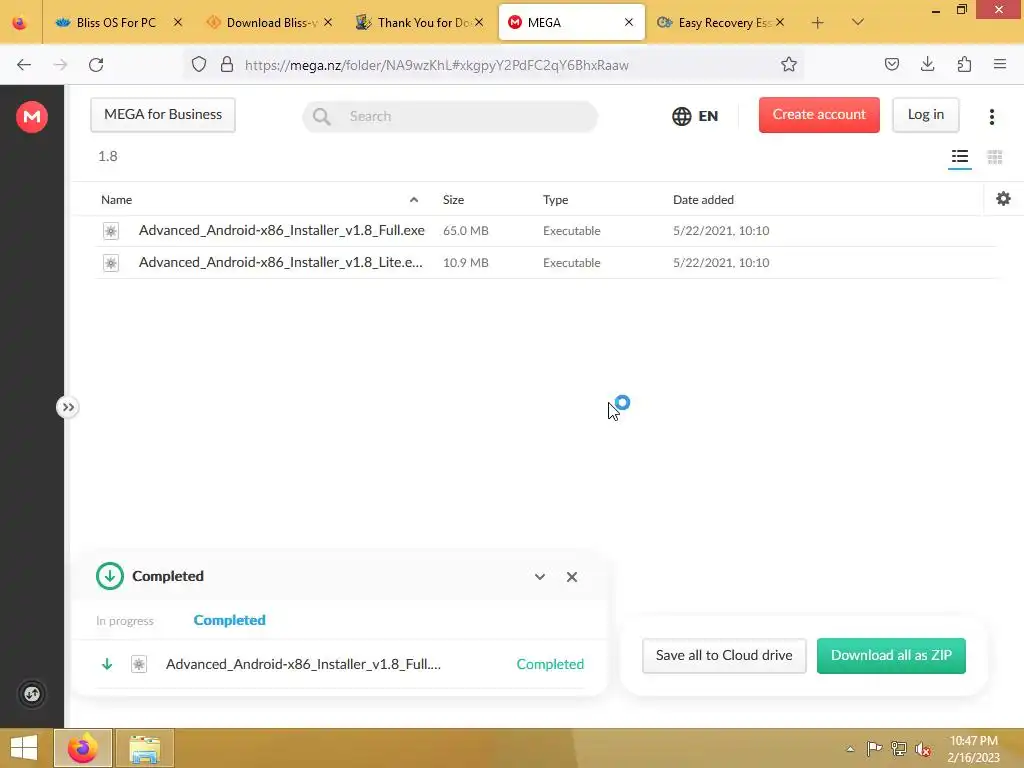Viewport: 1024px width, 768px height.
Task: Sort by Type column header
Action: click(555, 200)
